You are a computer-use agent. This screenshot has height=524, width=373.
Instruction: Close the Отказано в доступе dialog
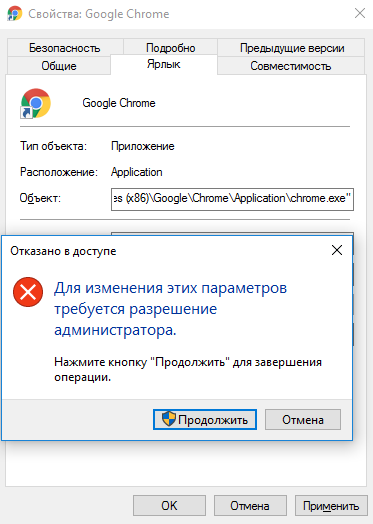pos(337,250)
